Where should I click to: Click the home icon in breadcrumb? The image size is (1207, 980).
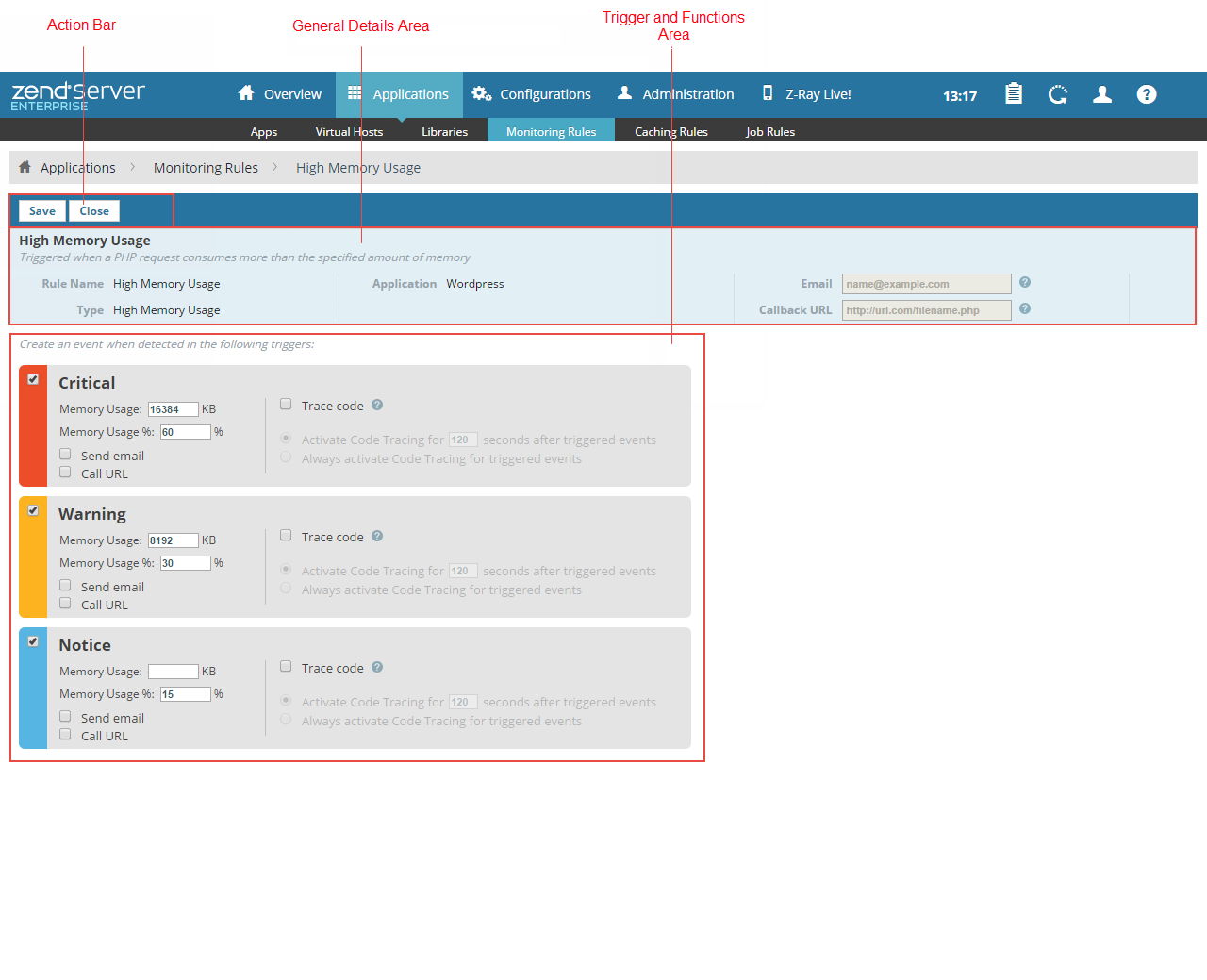pos(25,167)
